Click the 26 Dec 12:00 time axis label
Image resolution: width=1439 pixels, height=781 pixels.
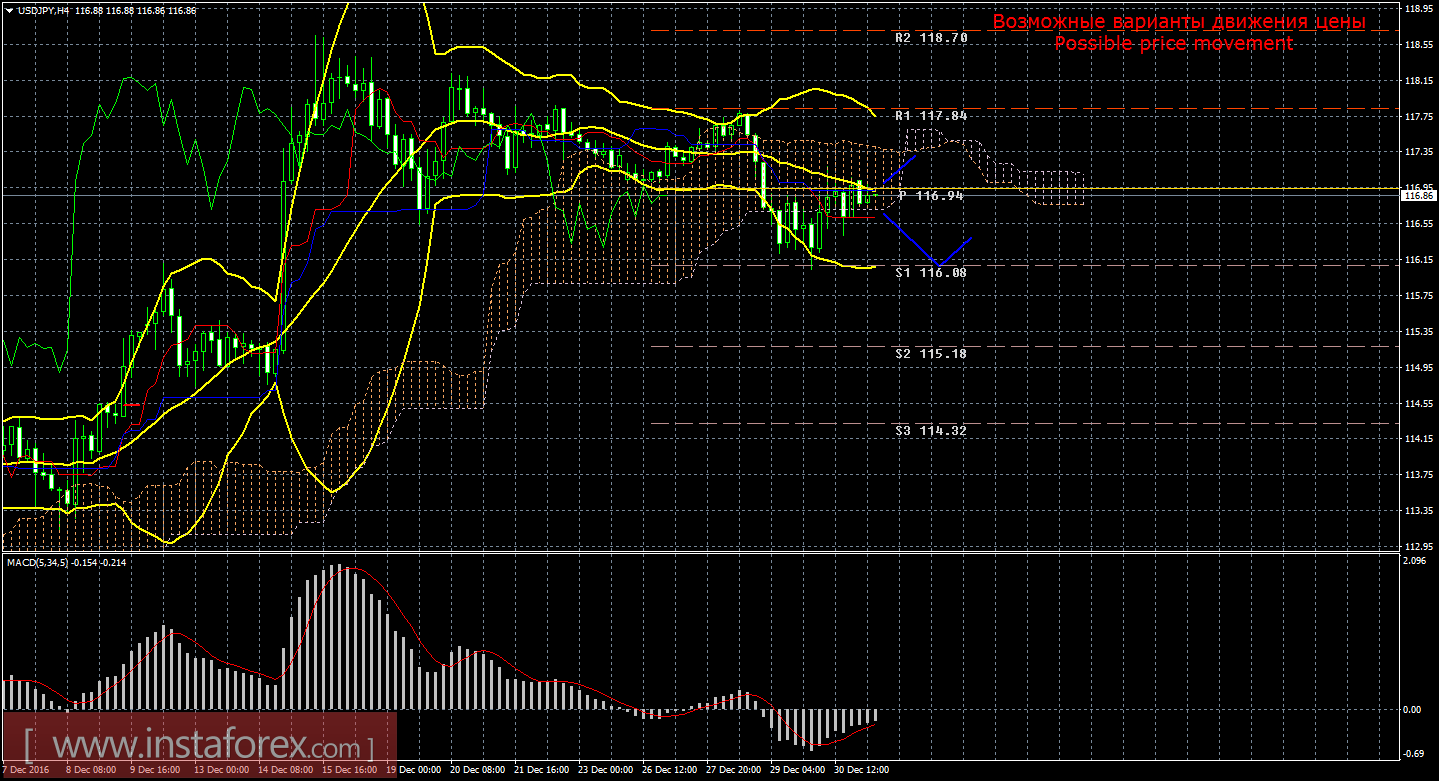click(x=668, y=771)
